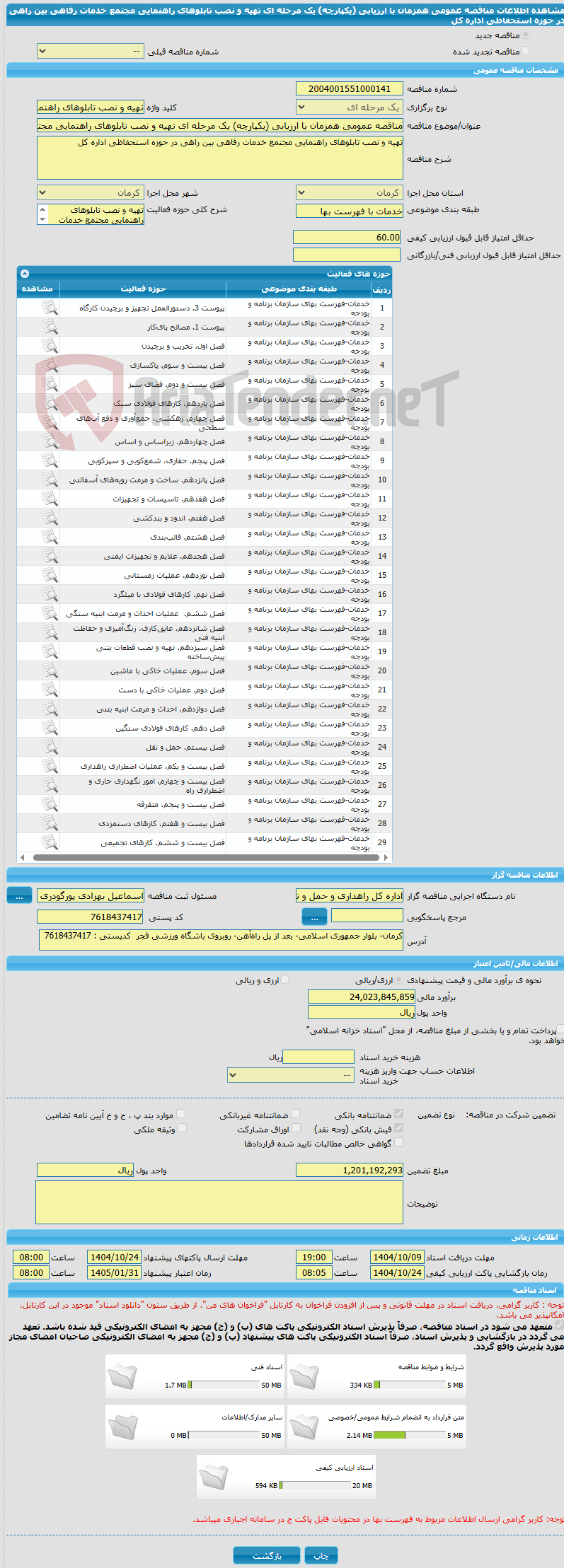Open اطلاعات حساب واریز dropdown
Viewport: 564px width, 1568px height.
pos(291,1074)
